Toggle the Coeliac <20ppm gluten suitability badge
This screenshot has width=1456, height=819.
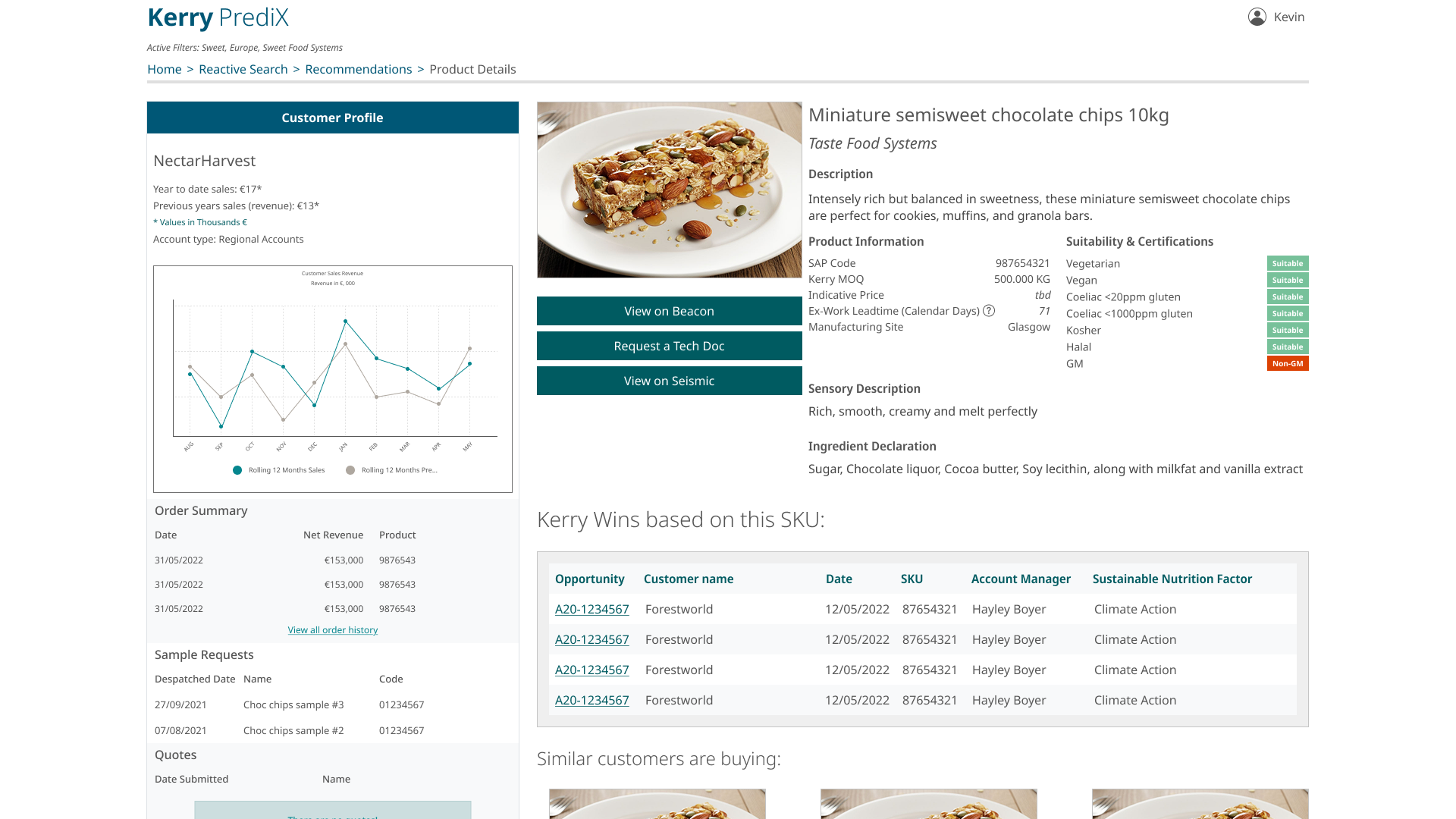pyautogui.click(x=1287, y=297)
